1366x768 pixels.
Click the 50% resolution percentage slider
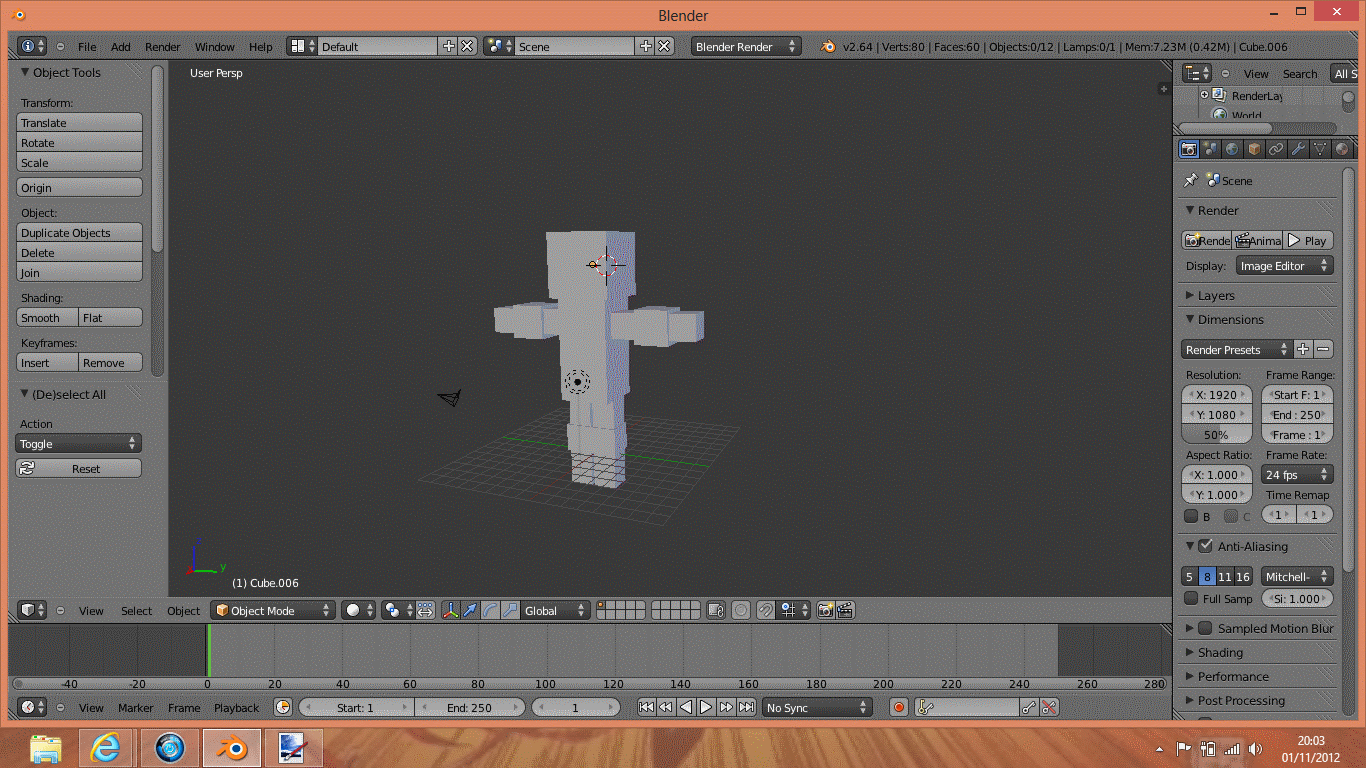pyautogui.click(x=1216, y=435)
